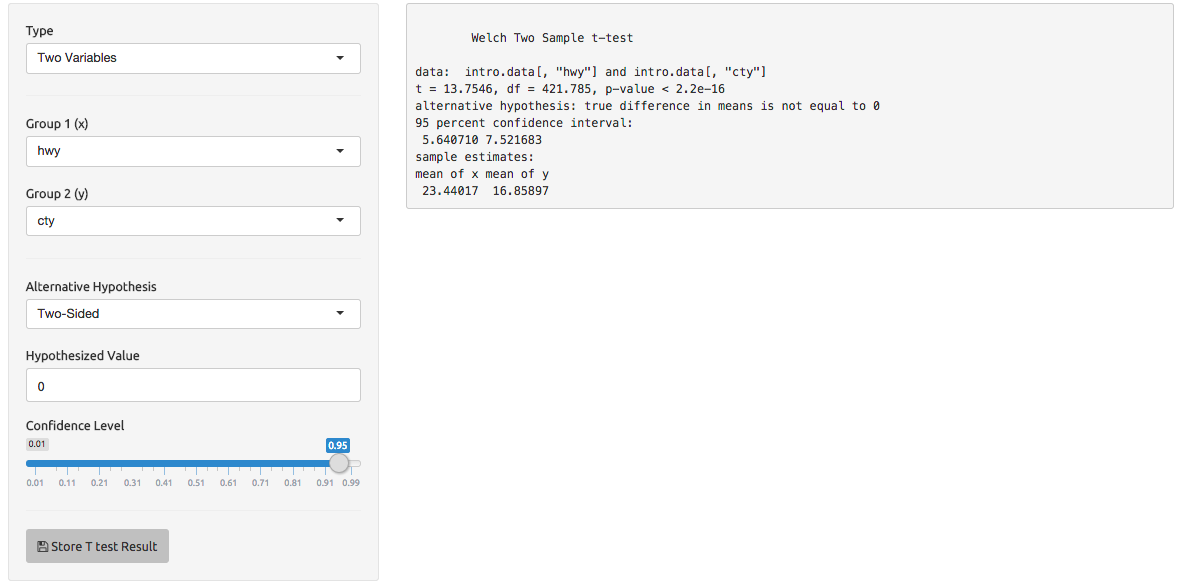Click the blue 0.95 slider value bubble
The height and width of the screenshot is (587, 1181).
click(x=338, y=445)
